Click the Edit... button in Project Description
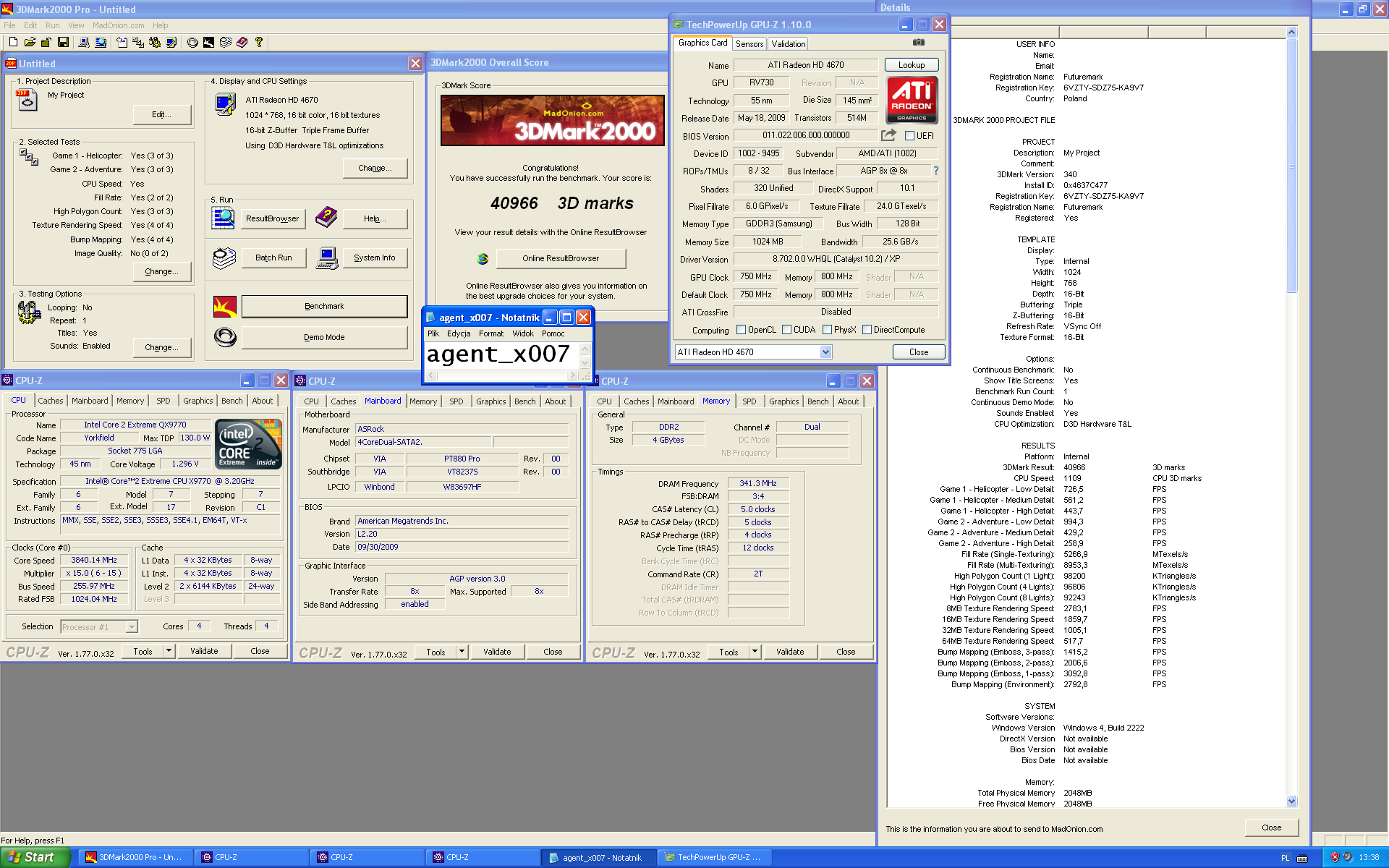 (x=161, y=114)
